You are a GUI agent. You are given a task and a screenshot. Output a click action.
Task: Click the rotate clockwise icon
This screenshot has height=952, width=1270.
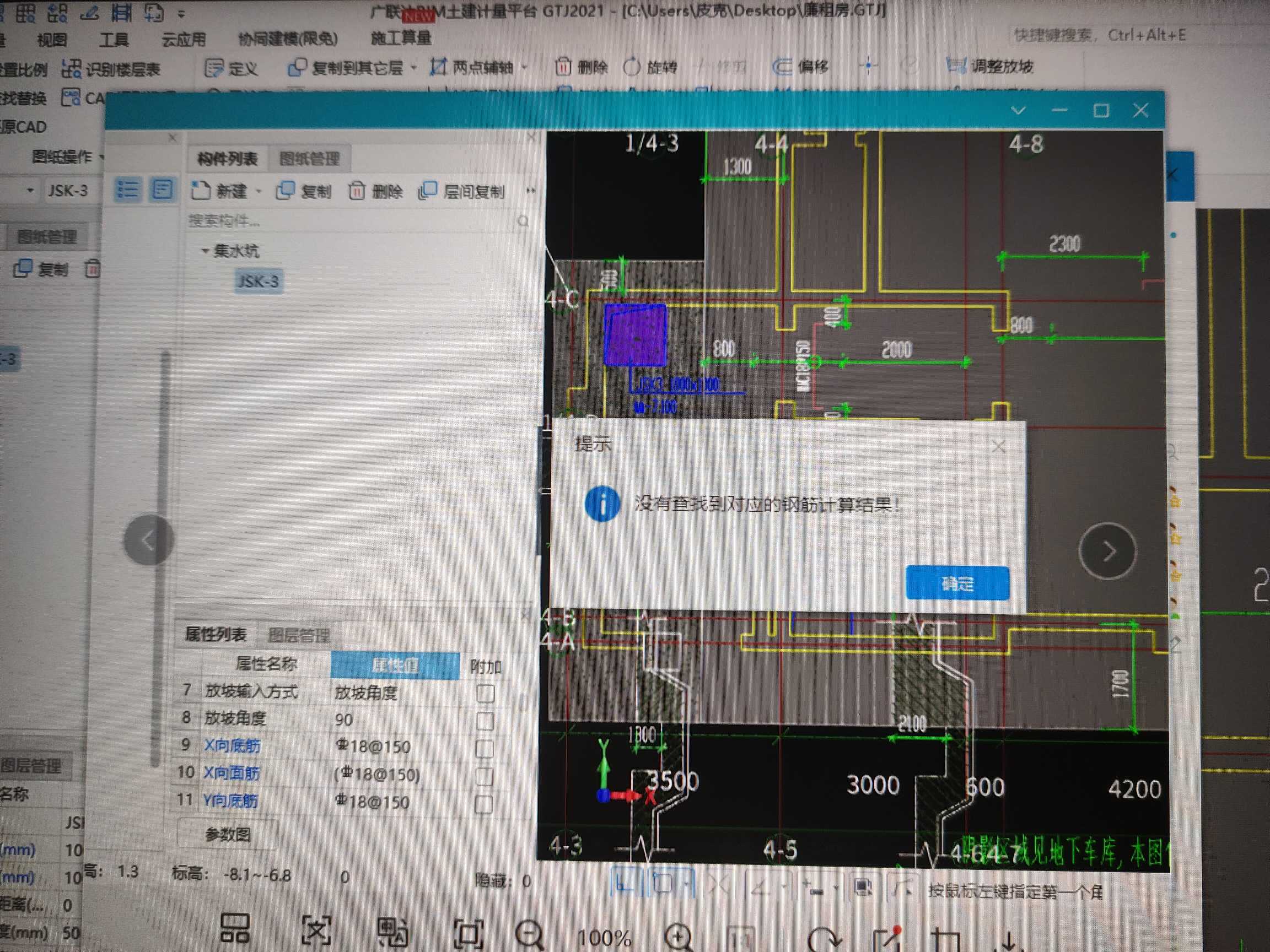(x=825, y=939)
